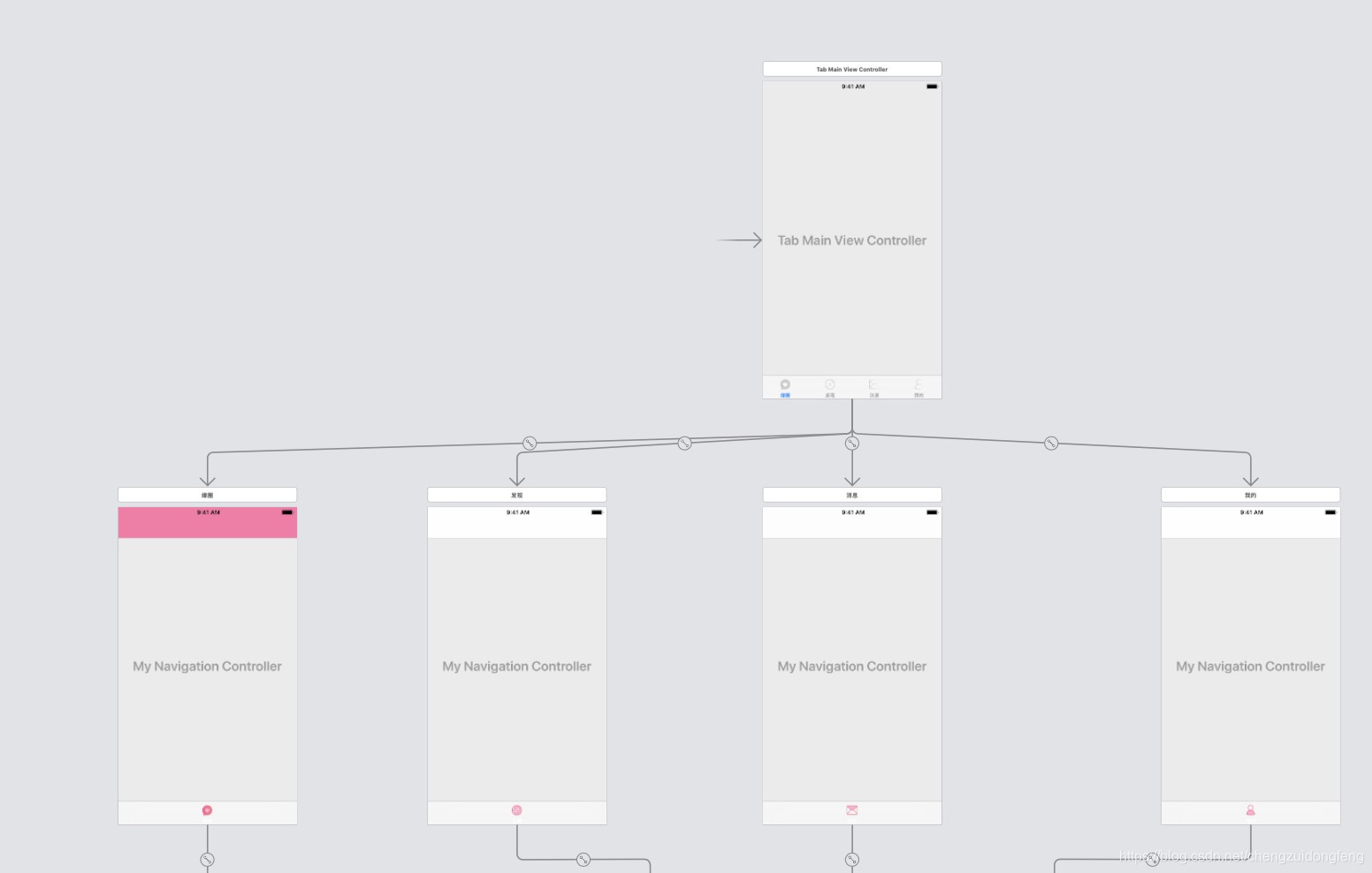Select the white navigation bar in the 我的 scene
Image resolution: width=1372 pixels, height=873 pixels.
pyautogui.click(x=1251, y=522)
